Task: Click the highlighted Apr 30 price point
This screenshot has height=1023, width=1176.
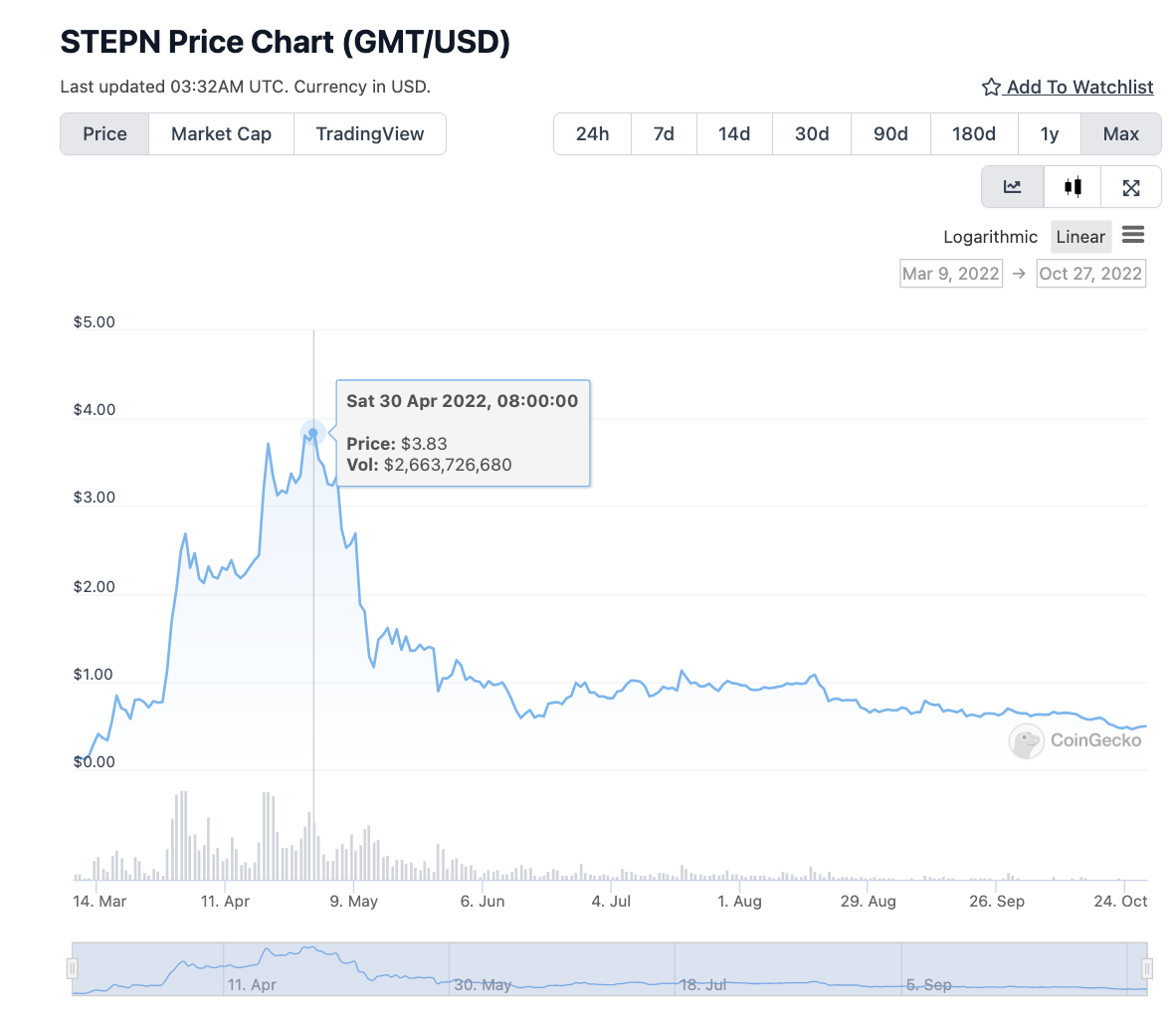Action: [313, 433]
